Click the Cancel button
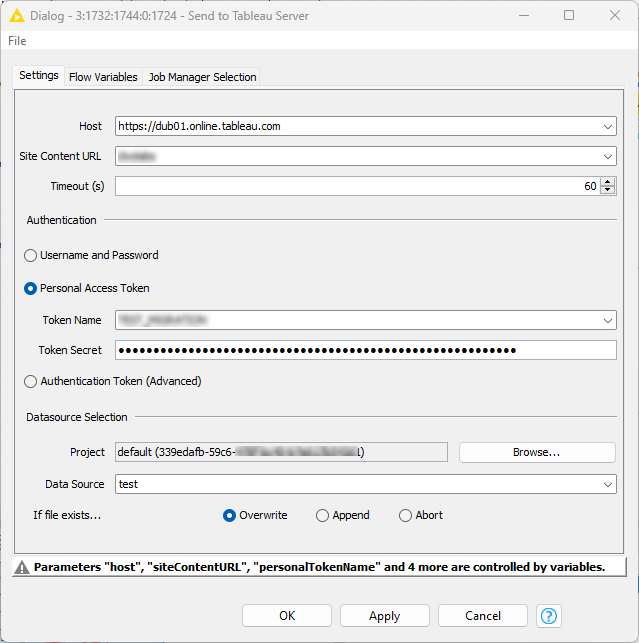 (483, 616)
